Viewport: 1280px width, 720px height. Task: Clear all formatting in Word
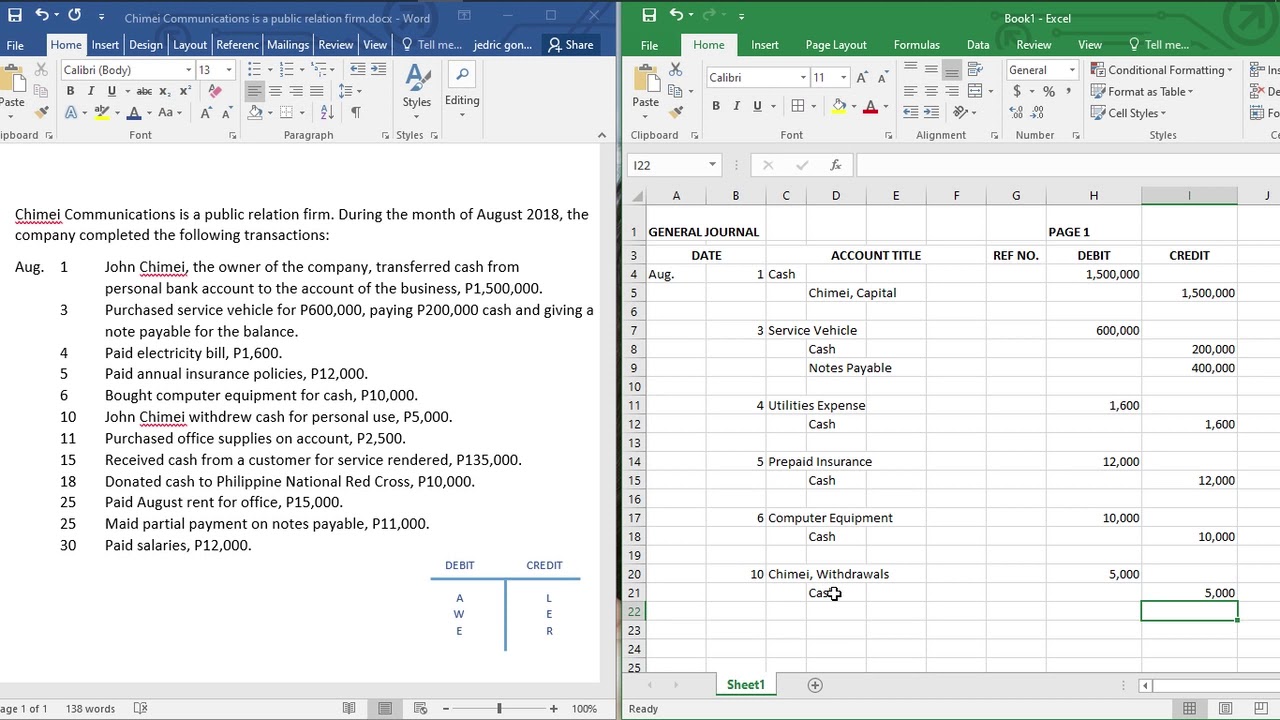[x=215, y=91]
